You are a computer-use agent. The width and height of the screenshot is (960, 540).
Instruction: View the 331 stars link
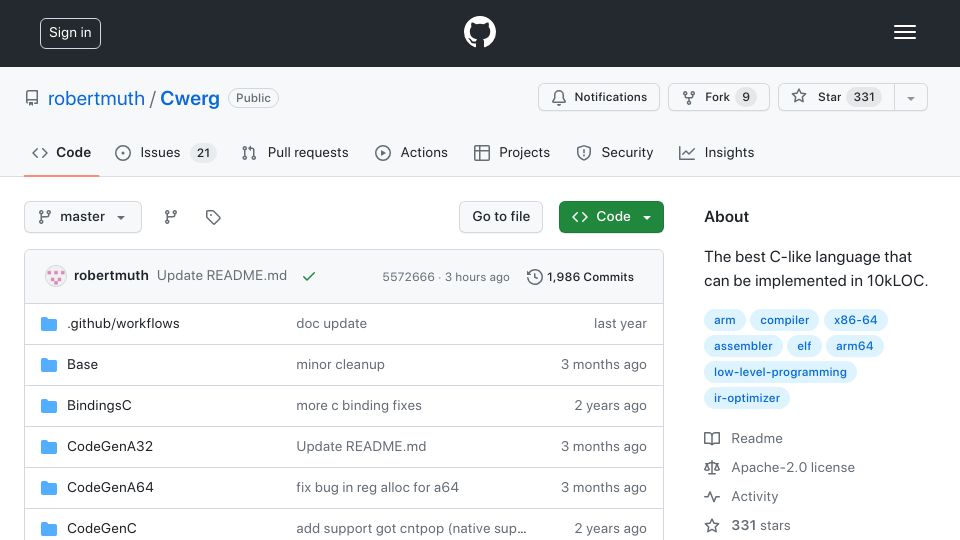[747, 525]
